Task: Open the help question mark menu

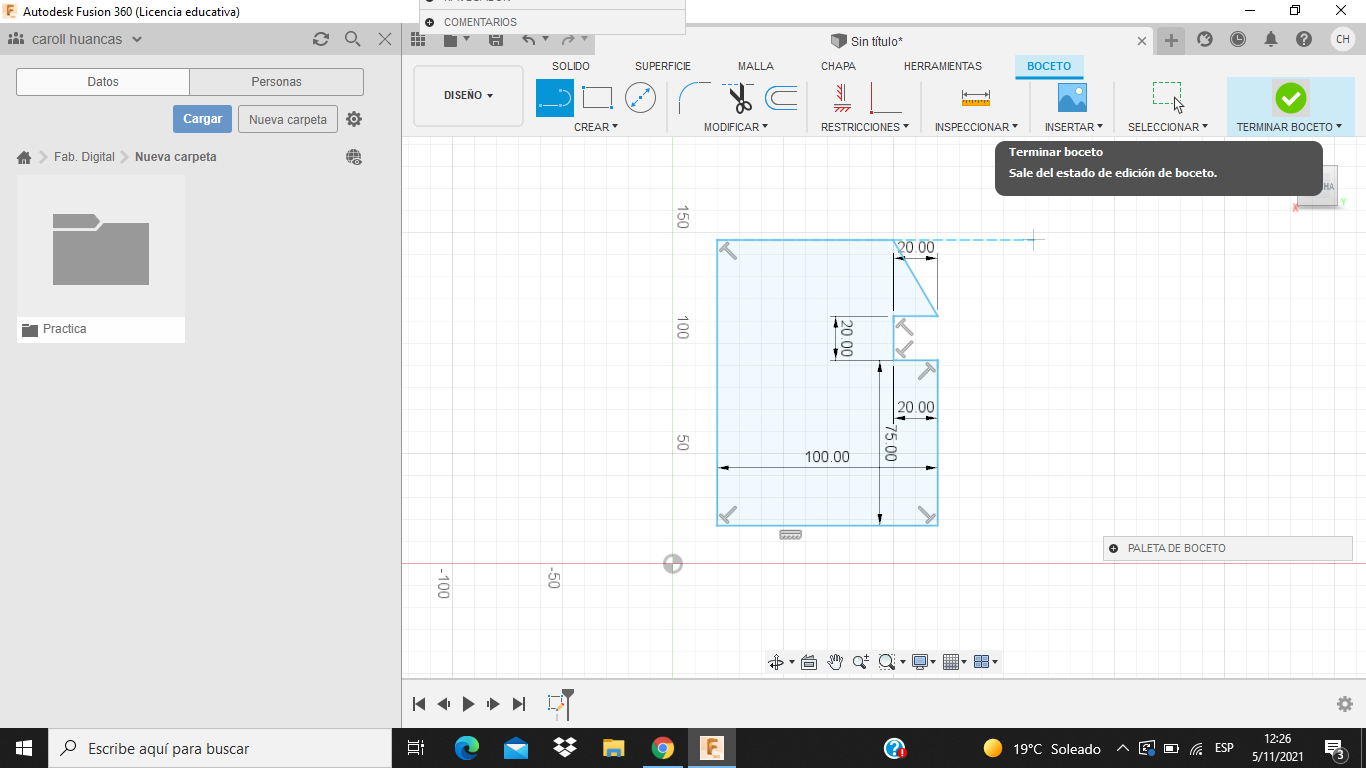Action: [1304, 40]
